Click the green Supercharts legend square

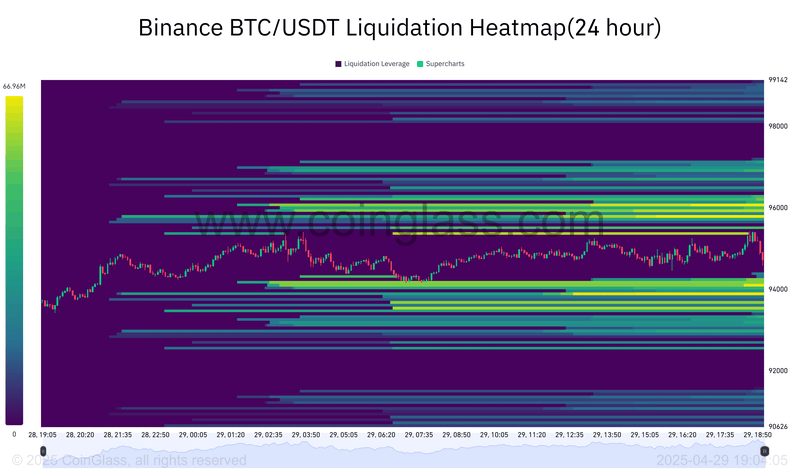click(420, 64)
